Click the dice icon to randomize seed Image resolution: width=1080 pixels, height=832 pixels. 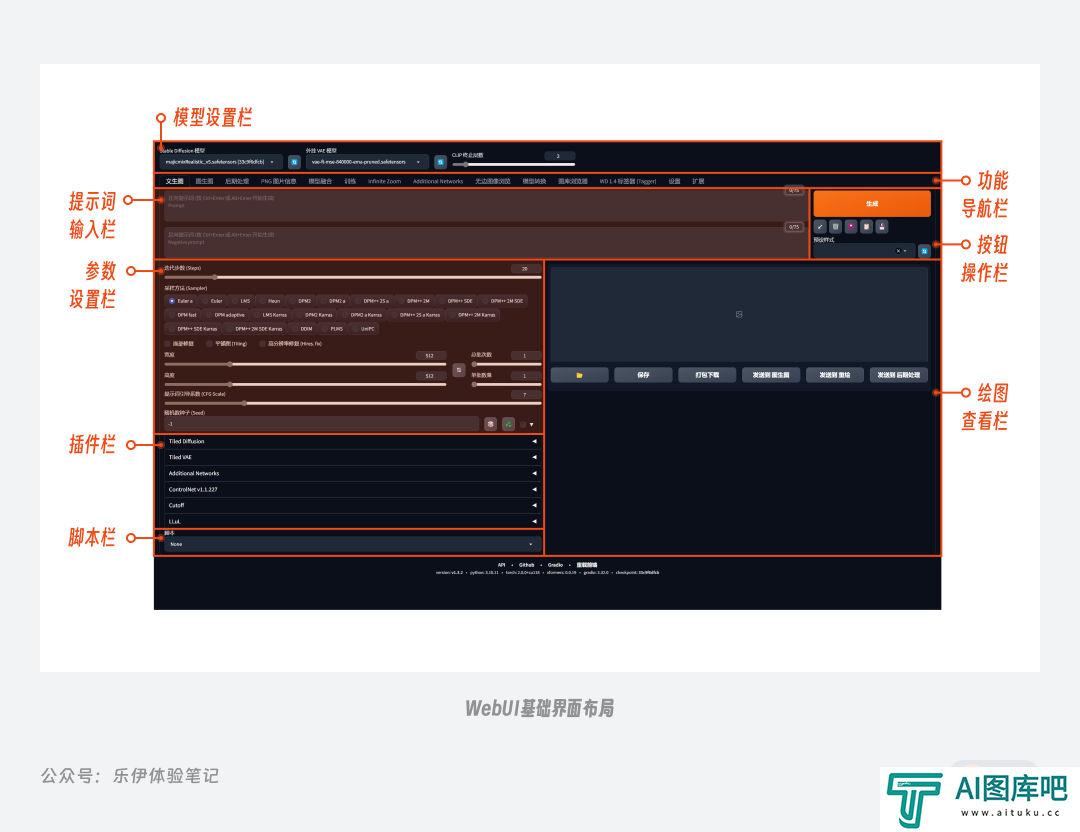tap(490, 424)
